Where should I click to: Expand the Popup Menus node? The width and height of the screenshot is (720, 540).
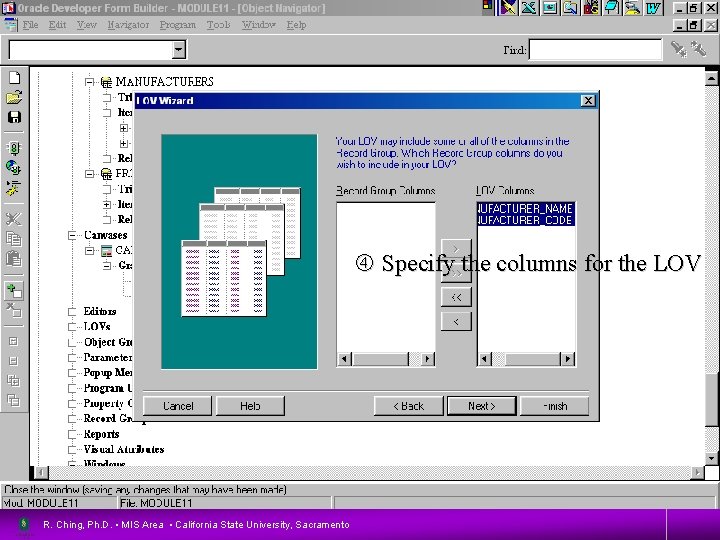pos(72,372)
